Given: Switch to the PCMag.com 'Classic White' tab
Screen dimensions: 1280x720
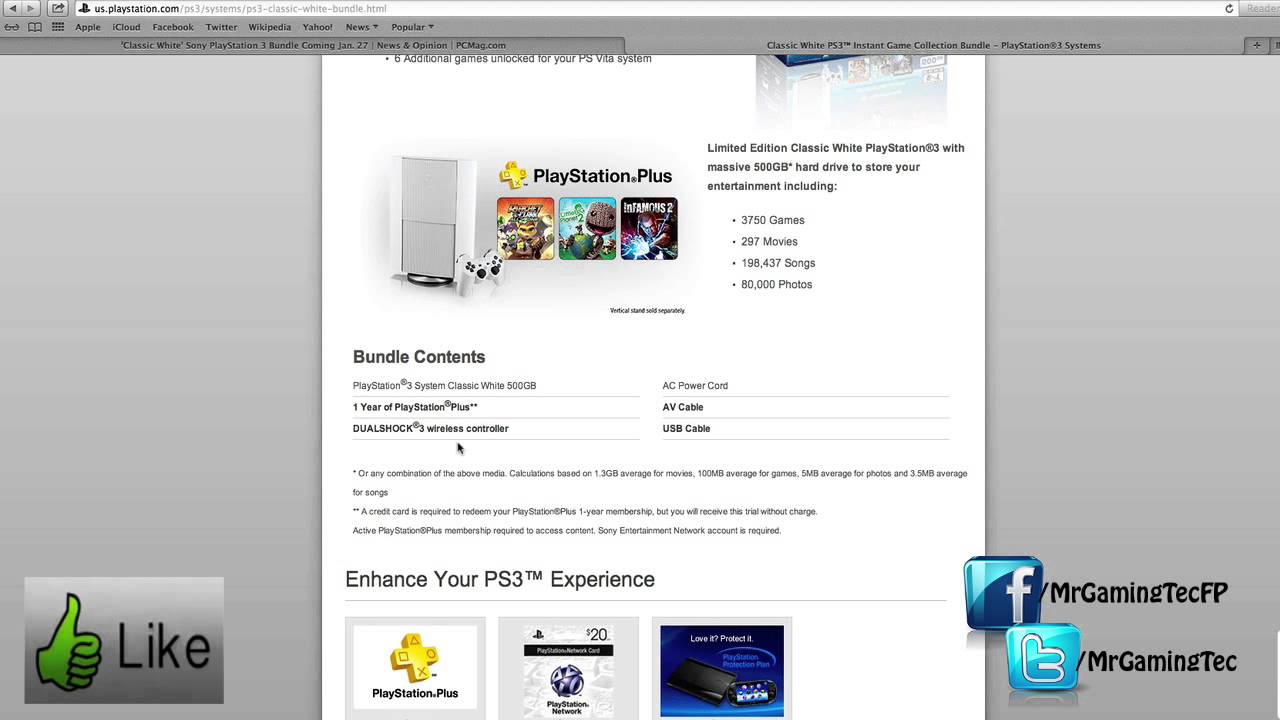Looking at the screenshot, I should (313, 45).
